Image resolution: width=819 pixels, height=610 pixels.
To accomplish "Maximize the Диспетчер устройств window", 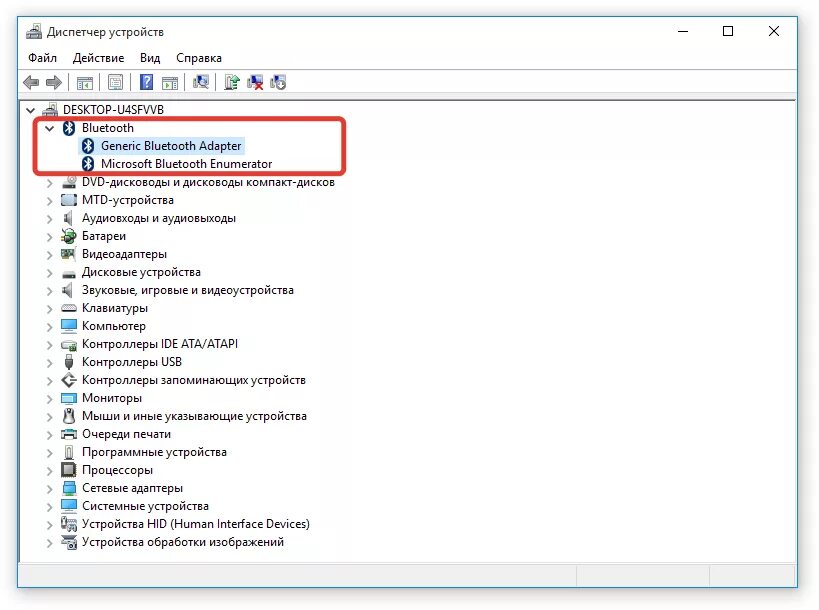I will (x=728, y=31).
